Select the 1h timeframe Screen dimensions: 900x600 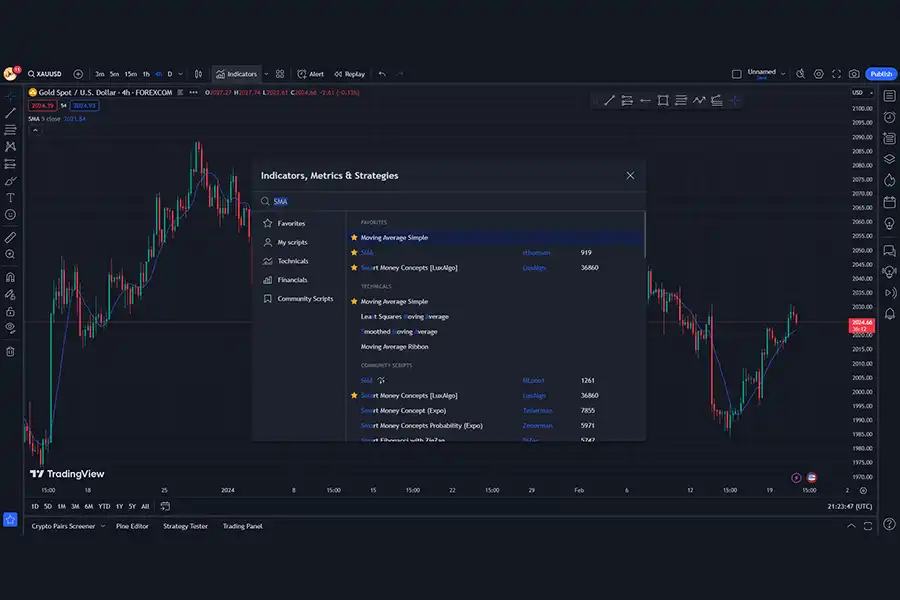tap(146, 74)
